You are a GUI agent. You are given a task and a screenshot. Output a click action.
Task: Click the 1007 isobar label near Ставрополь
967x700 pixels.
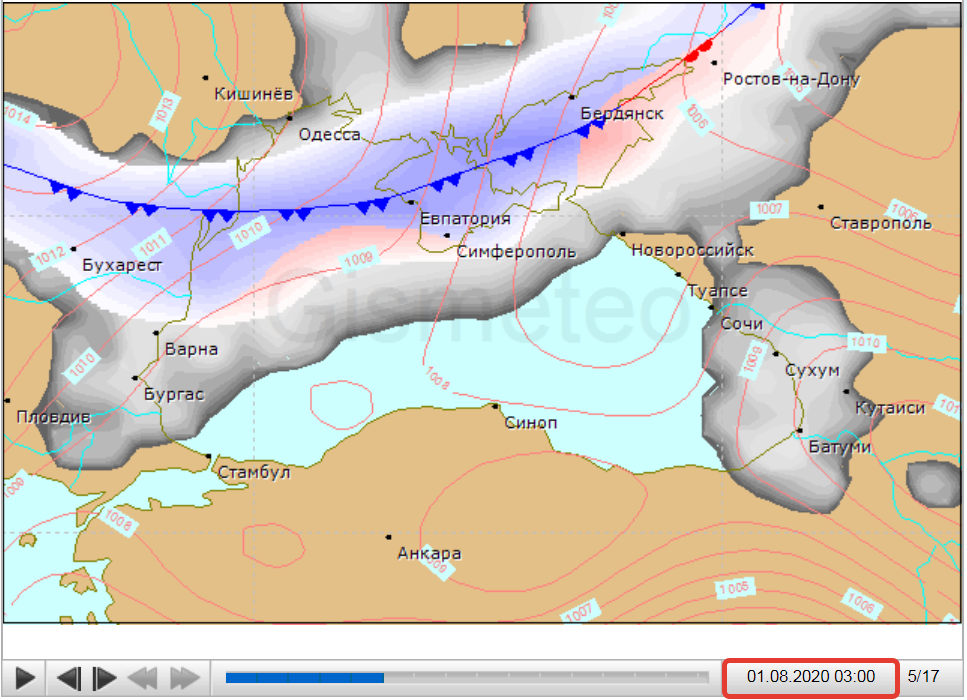[x=769, y=209]
